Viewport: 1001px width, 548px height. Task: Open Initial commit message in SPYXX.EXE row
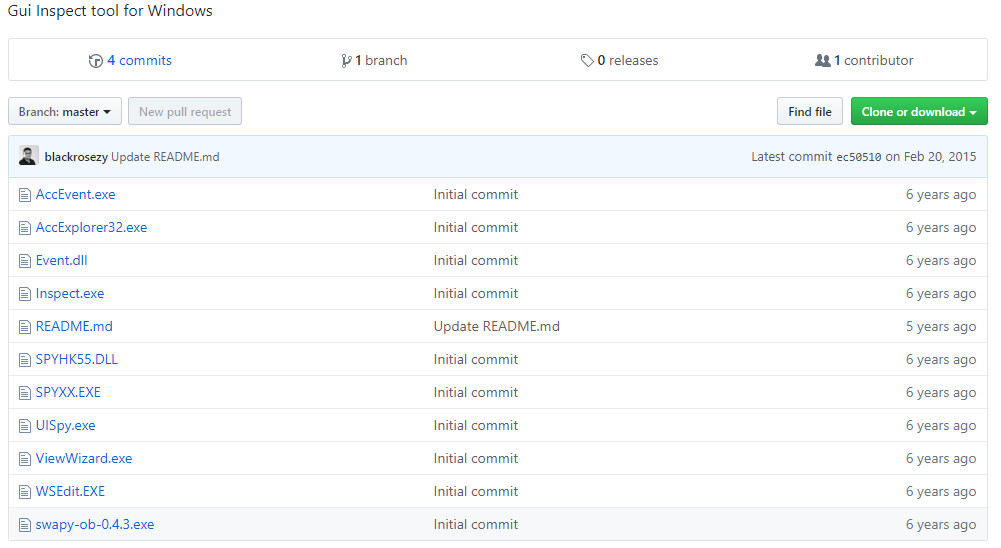coord(476,393)
